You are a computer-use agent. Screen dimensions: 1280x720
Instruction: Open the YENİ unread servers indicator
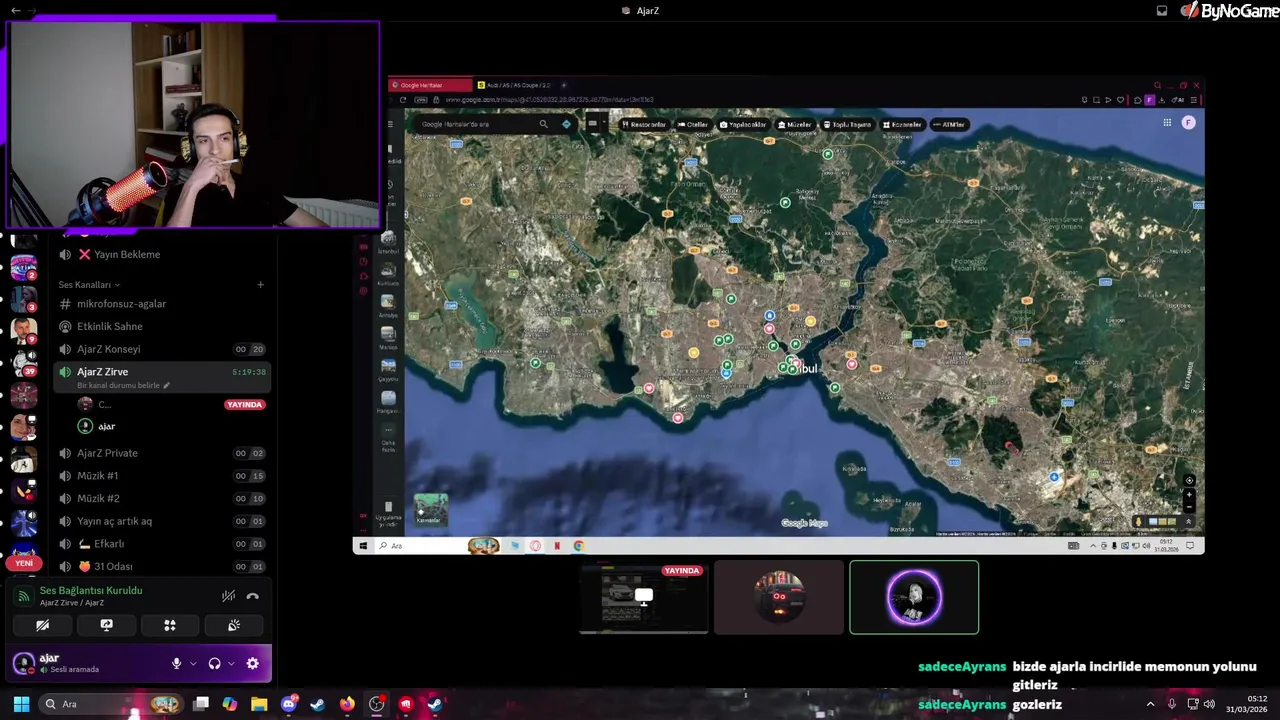24,563
